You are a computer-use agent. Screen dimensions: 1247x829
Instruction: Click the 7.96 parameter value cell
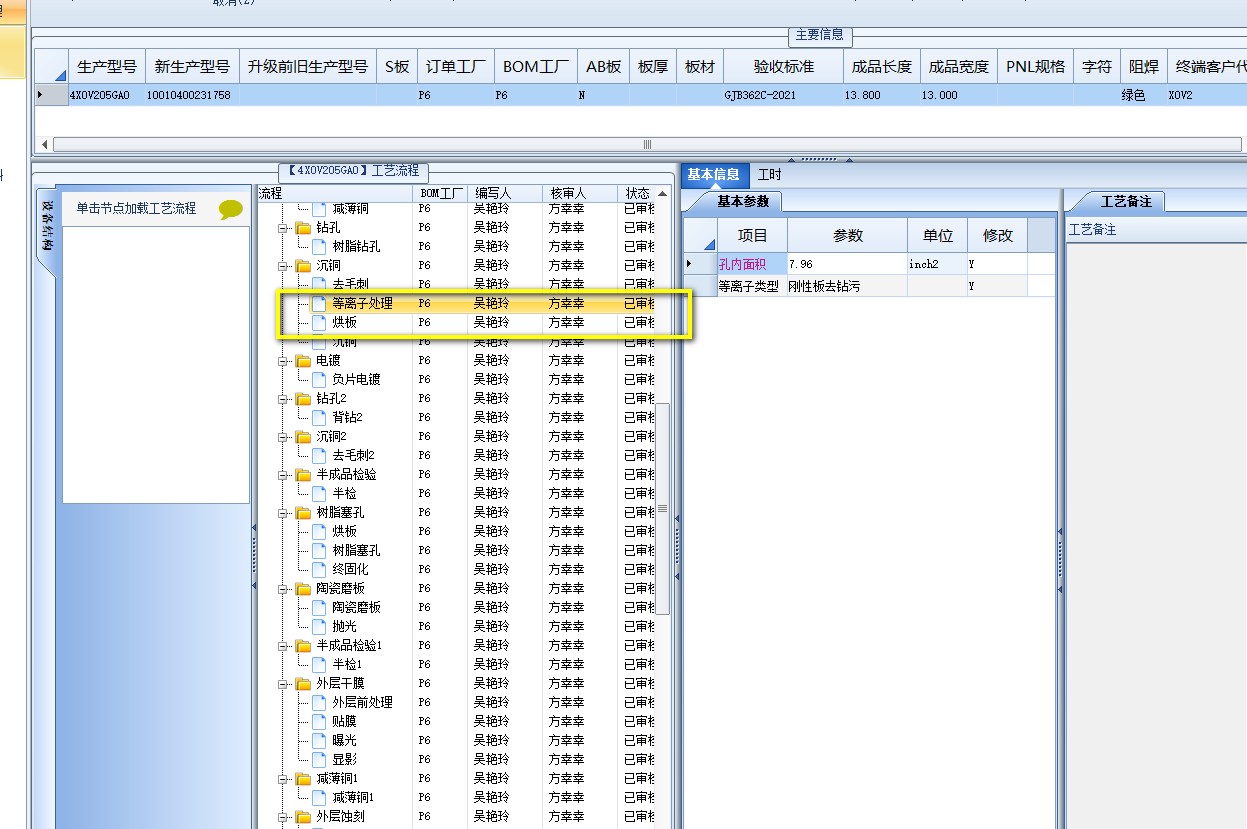click(x=848, y=264)
